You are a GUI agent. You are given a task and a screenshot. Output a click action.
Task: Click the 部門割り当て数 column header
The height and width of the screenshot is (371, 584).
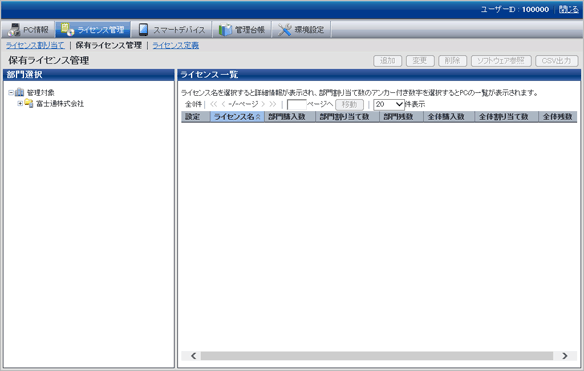coord(347,117)
